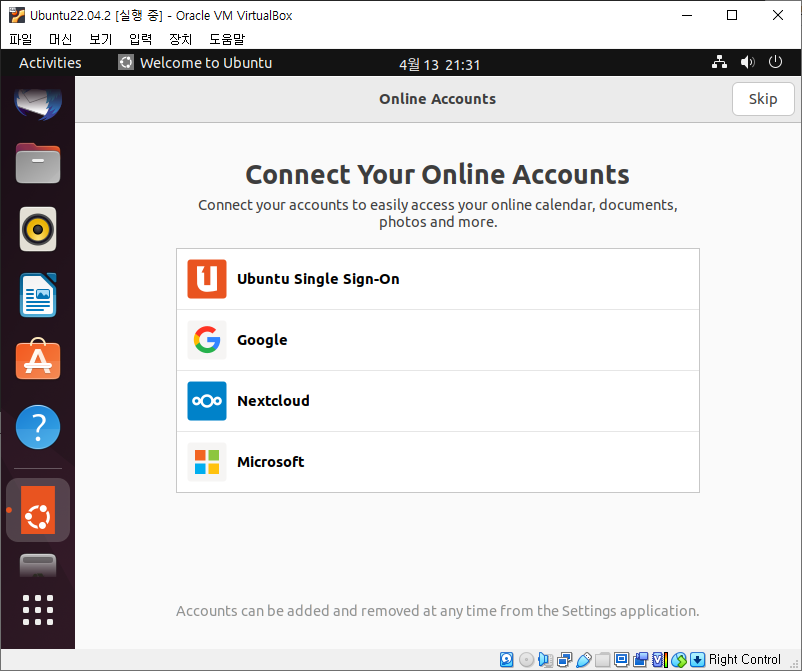
Task: Connect a Microsoft account
Action: (x=438, y=462)
